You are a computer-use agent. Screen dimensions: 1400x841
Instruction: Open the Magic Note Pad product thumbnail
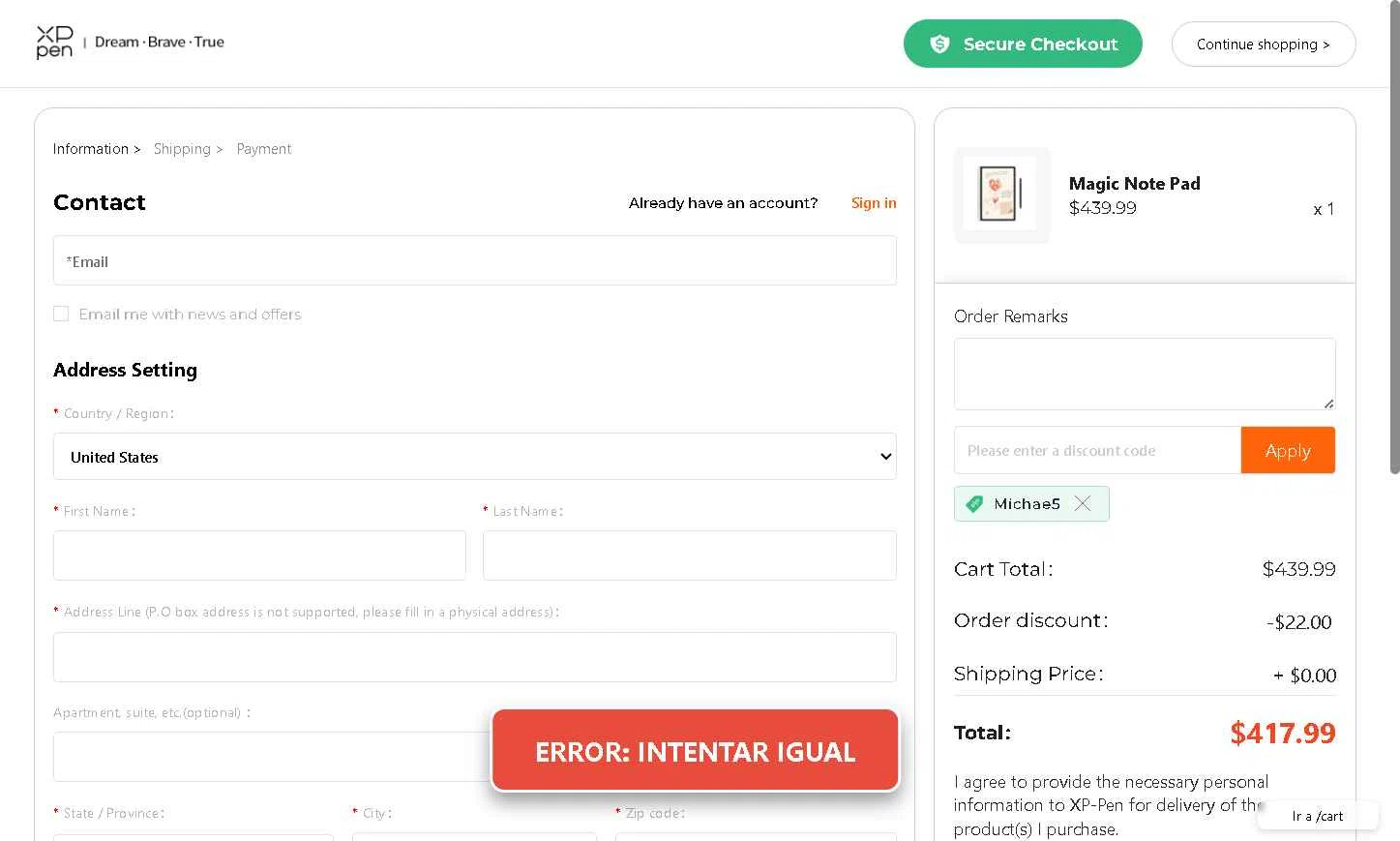tap(1001, 195)
